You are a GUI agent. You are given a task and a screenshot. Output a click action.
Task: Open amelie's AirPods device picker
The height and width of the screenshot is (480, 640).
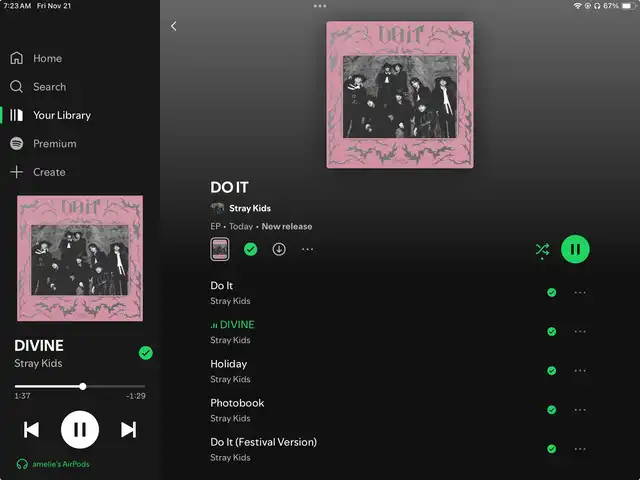coord(53,464)
